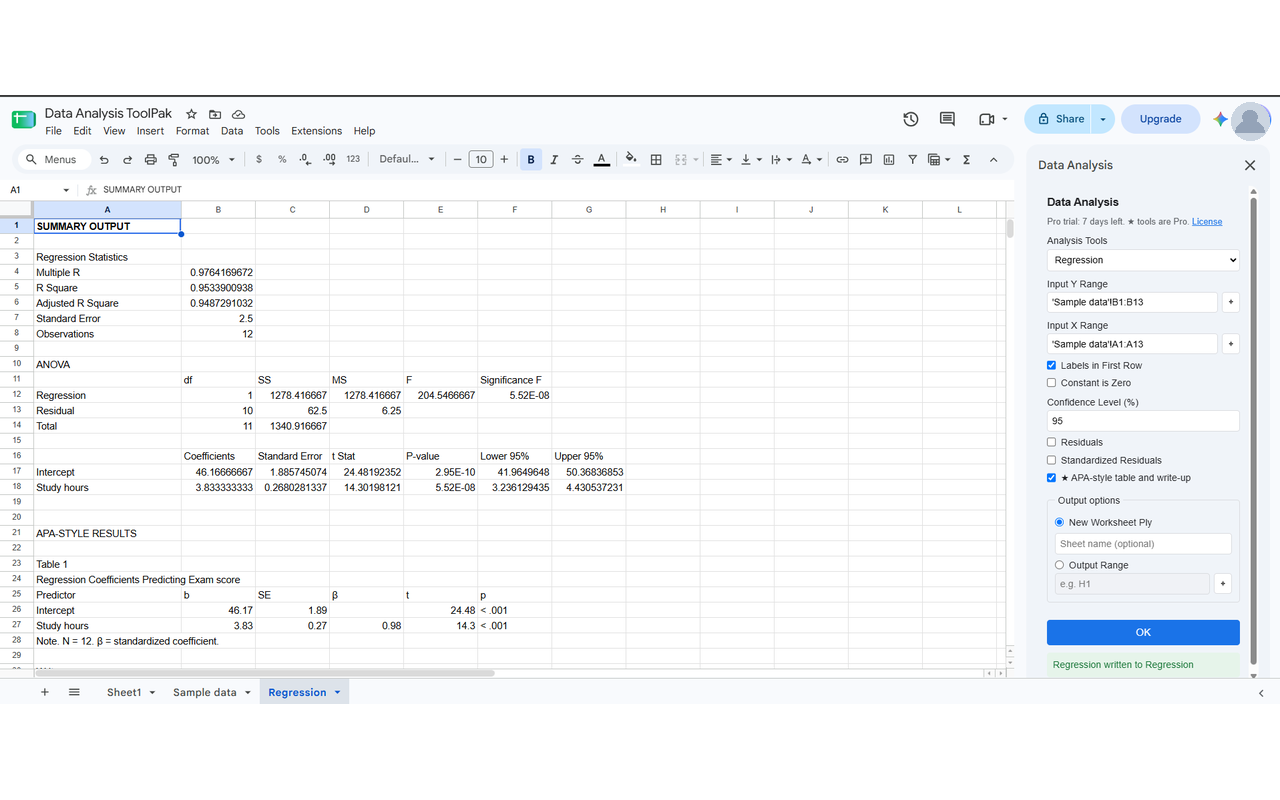
Task: Close the Data Analysis side panel
Action: [1250, 165]
